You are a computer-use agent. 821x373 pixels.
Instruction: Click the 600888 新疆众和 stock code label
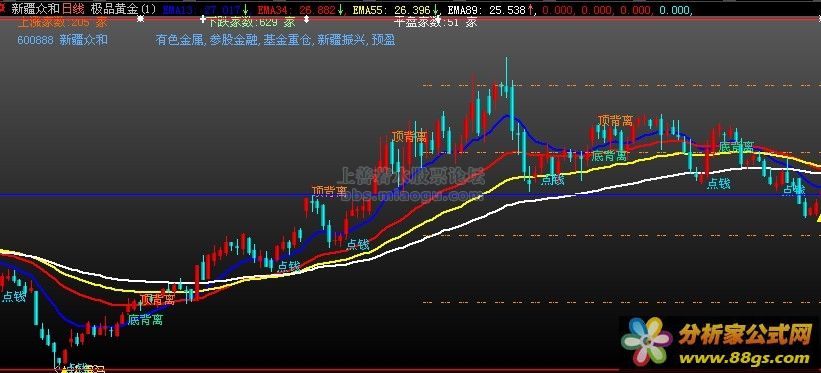[x=62, y=40]
